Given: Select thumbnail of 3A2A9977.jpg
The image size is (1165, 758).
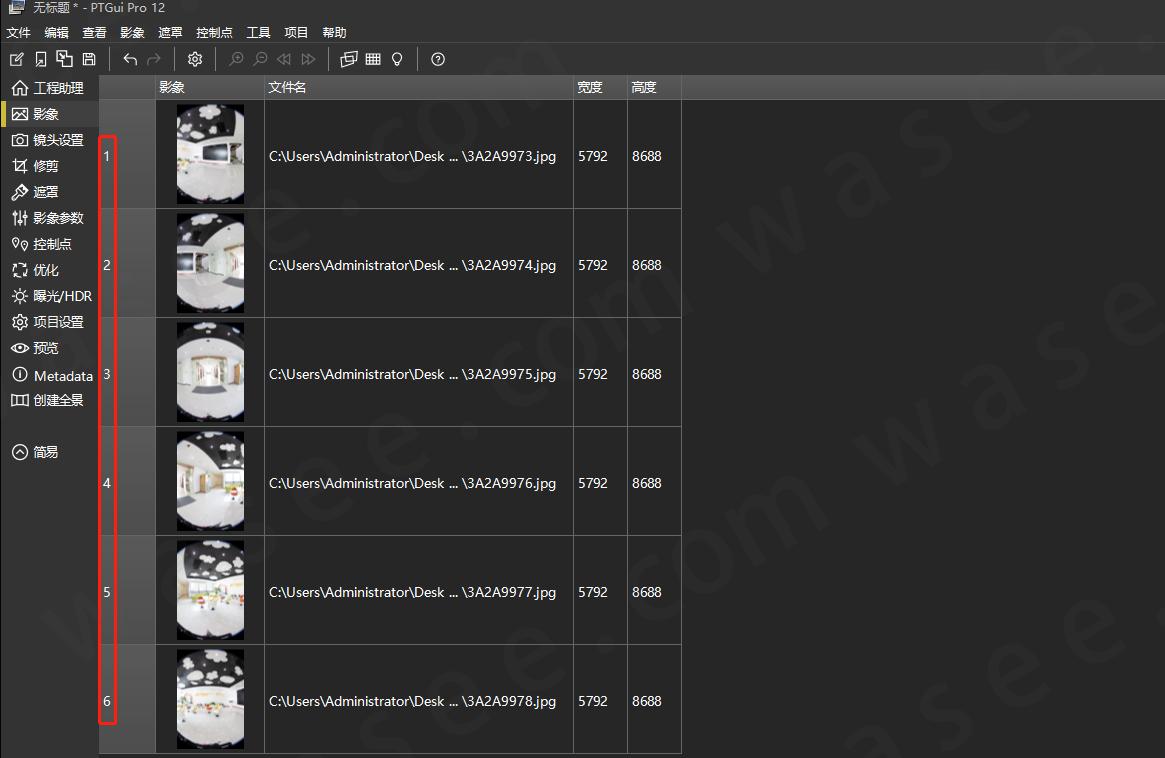Looking at the screenshot, I should pyautogui.click(x=210, y=590).
